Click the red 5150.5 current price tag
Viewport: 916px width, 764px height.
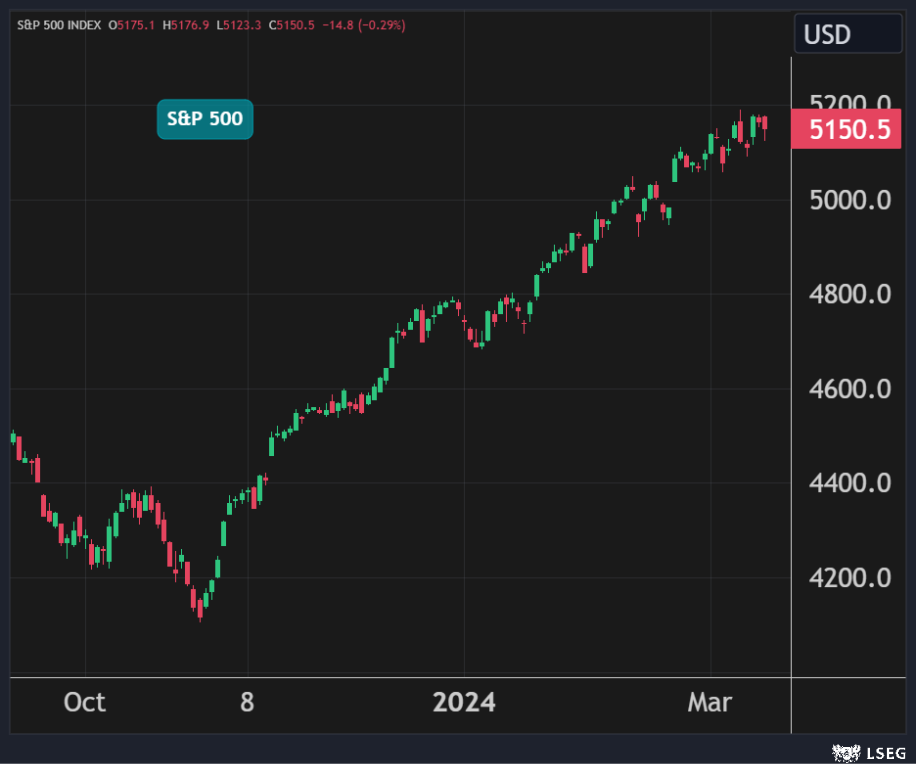tap(847, 130)
